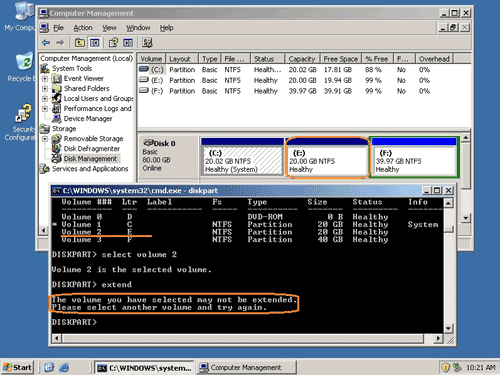The height and width of the screenshot is (375, 500).
Task: Click the 17.81 GB free space cell
Action: 338,70
